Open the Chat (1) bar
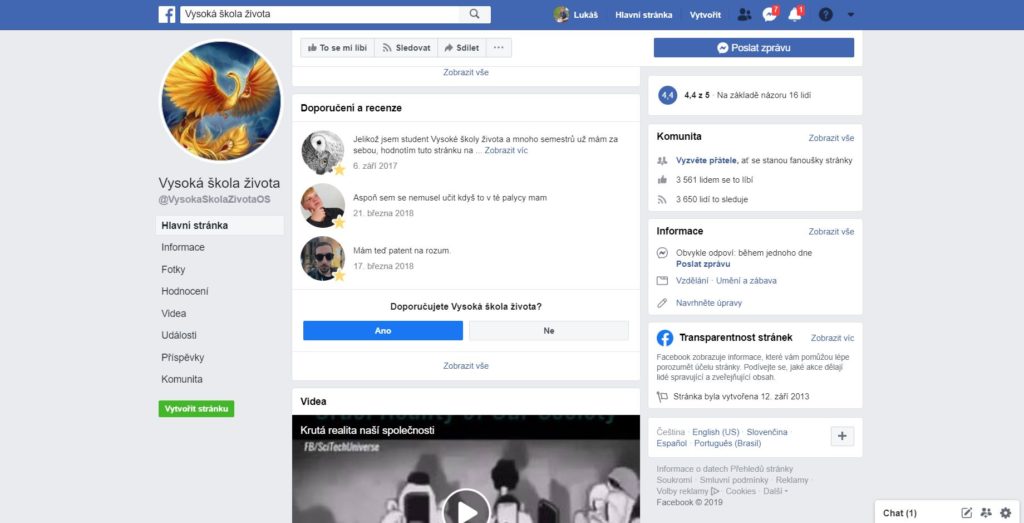Screen dimensions: 1024x523 click(x=900, y=513)
